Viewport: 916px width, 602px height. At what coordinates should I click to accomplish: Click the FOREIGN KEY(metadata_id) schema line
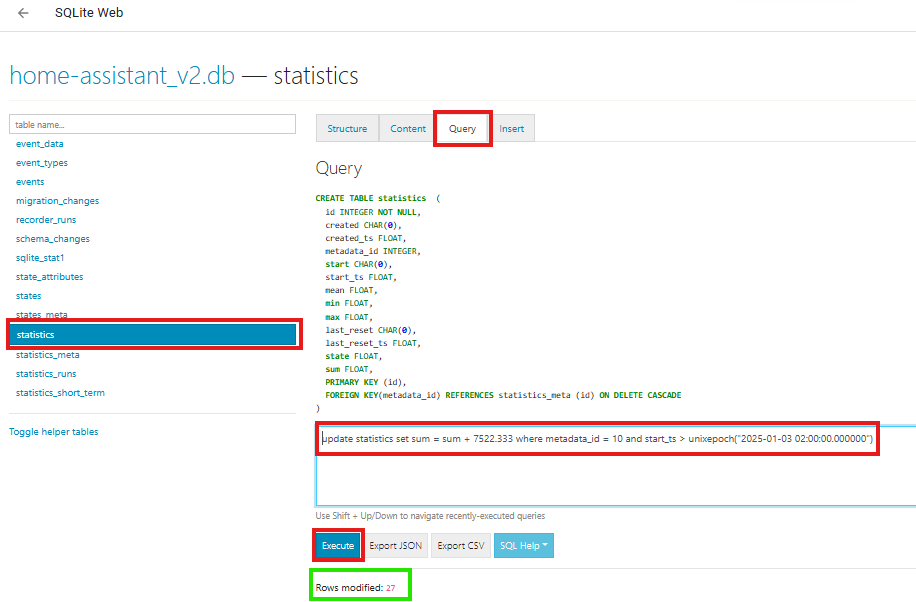pyautogui.click(x=503, y=396)
